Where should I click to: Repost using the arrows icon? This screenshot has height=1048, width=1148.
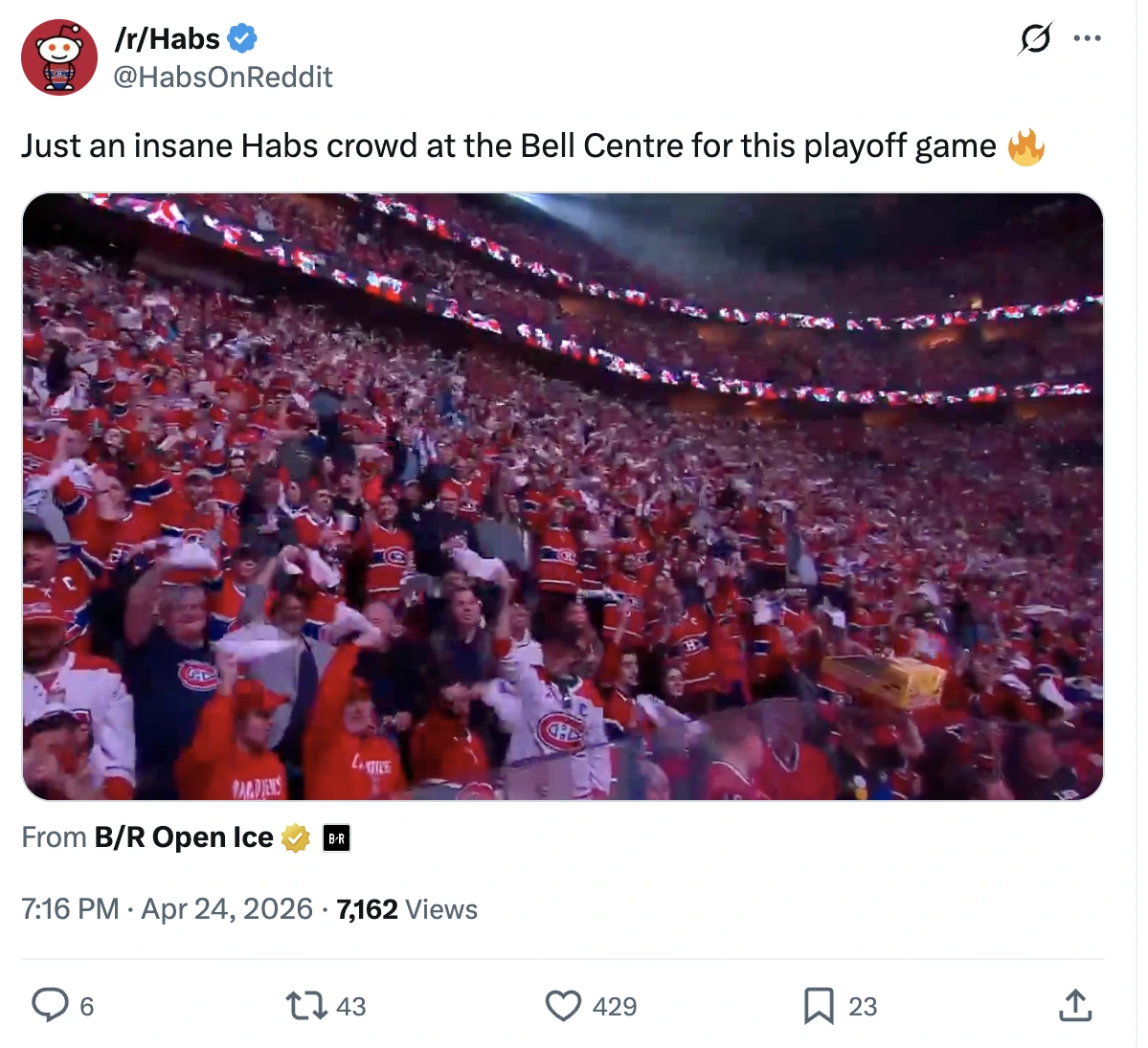(x=306, y=1006)
